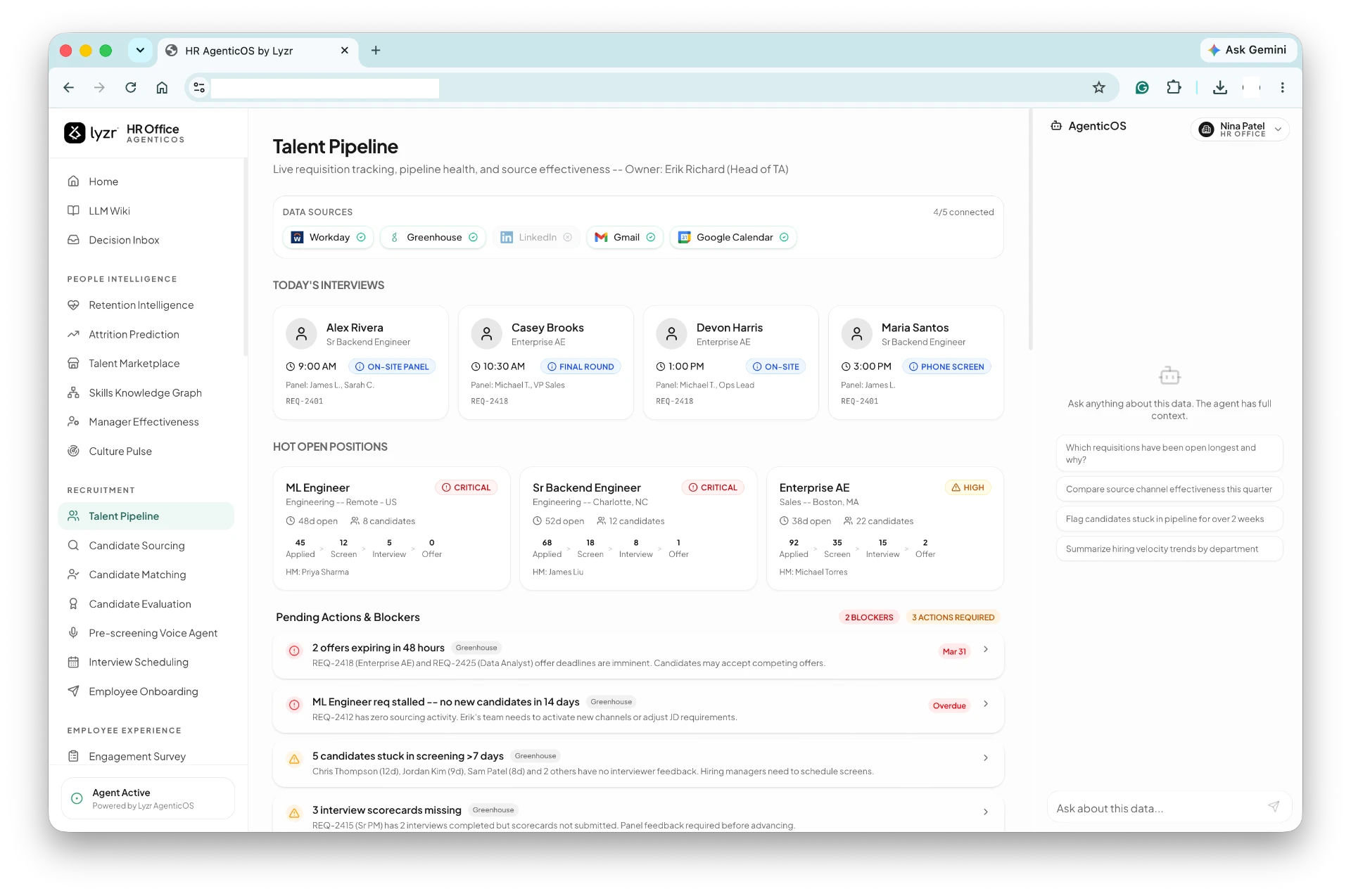Ask which requisitions have been open longest
1351x896 pixels.
1169,454
